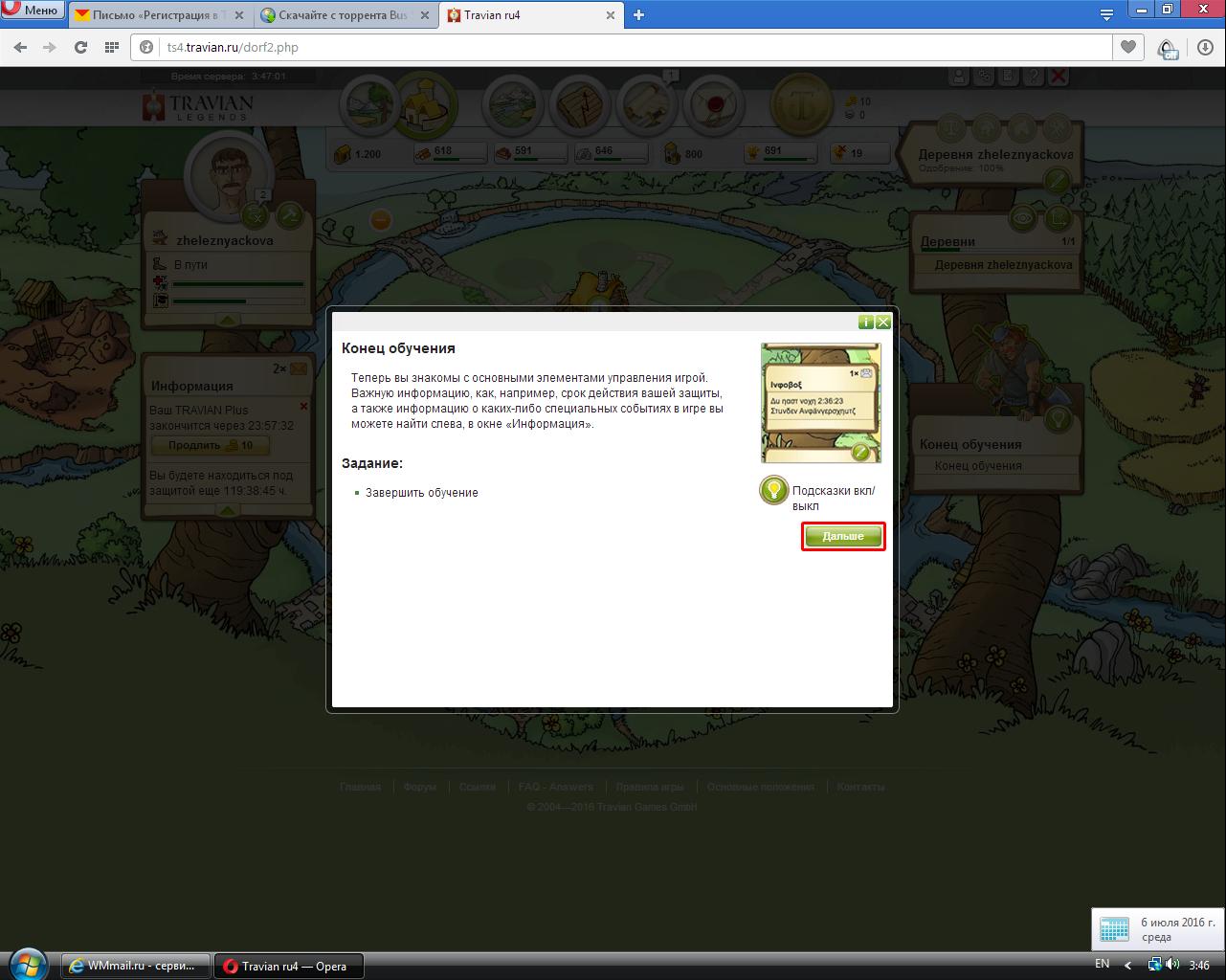Open the village center buildings icon
The image size is (1226, 980).
pyautogui.click(x=425, y=103)
